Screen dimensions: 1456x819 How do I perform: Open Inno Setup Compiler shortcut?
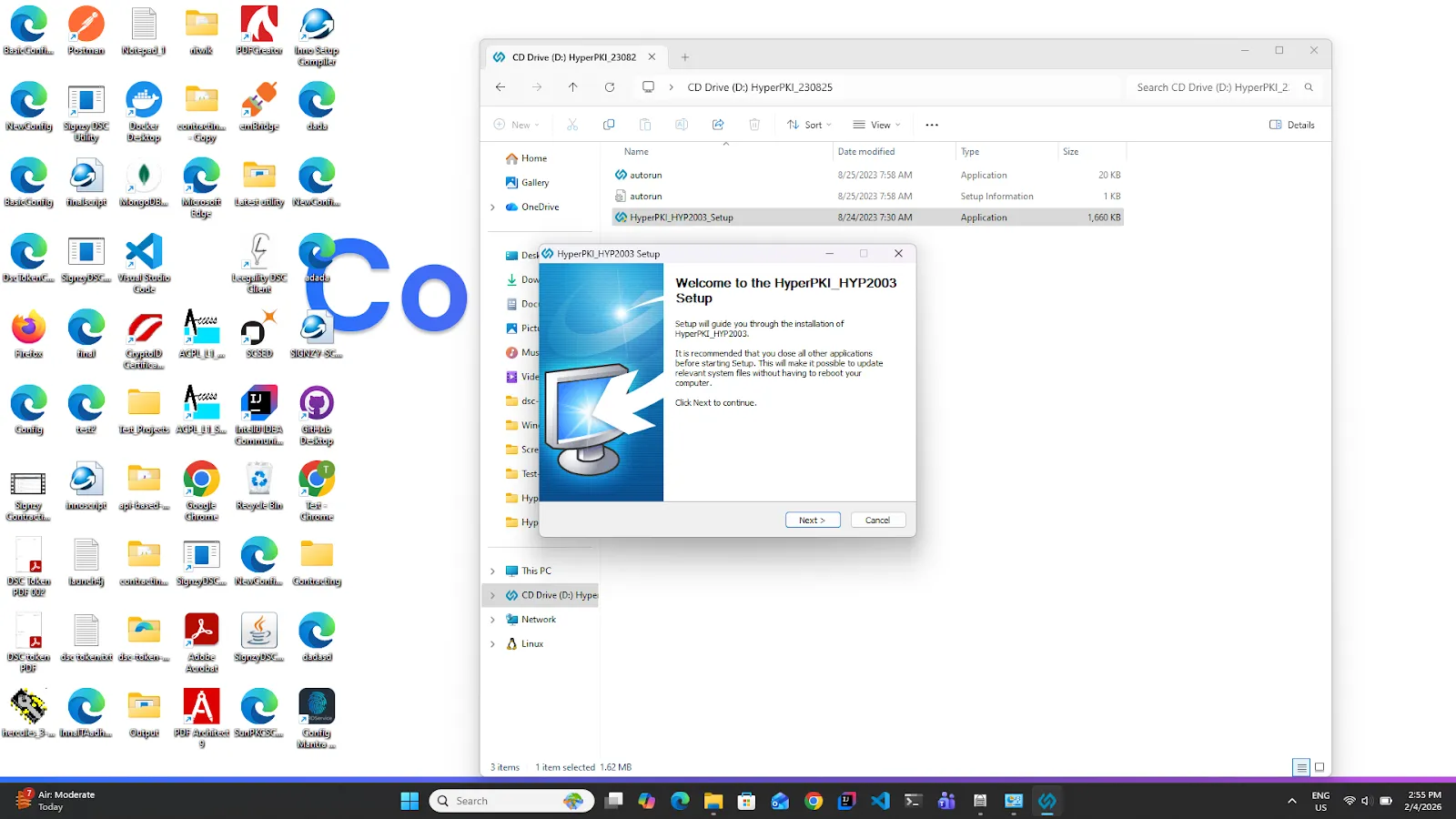pos(317,36)
